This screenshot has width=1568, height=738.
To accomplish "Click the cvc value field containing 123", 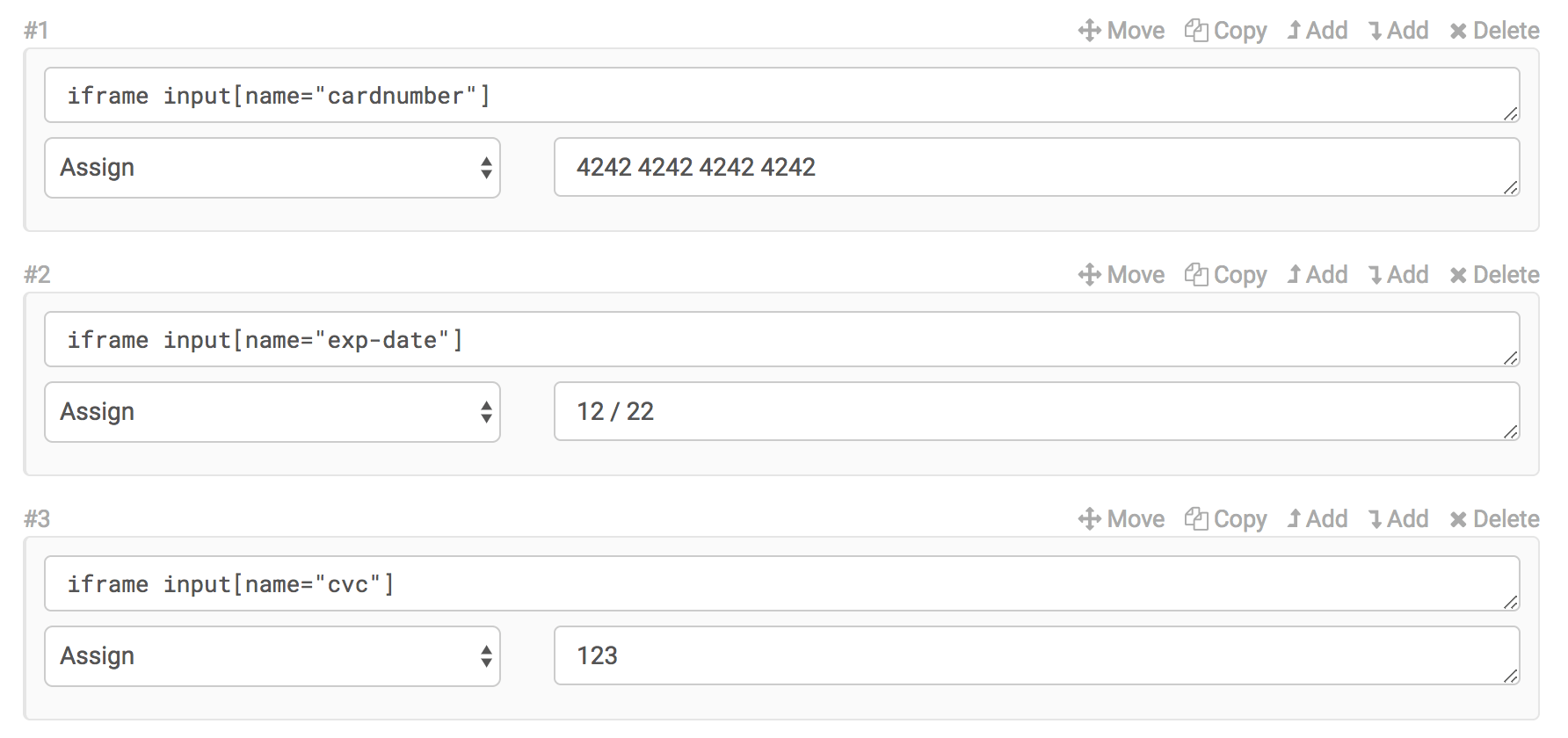I will coord(1036,655).
